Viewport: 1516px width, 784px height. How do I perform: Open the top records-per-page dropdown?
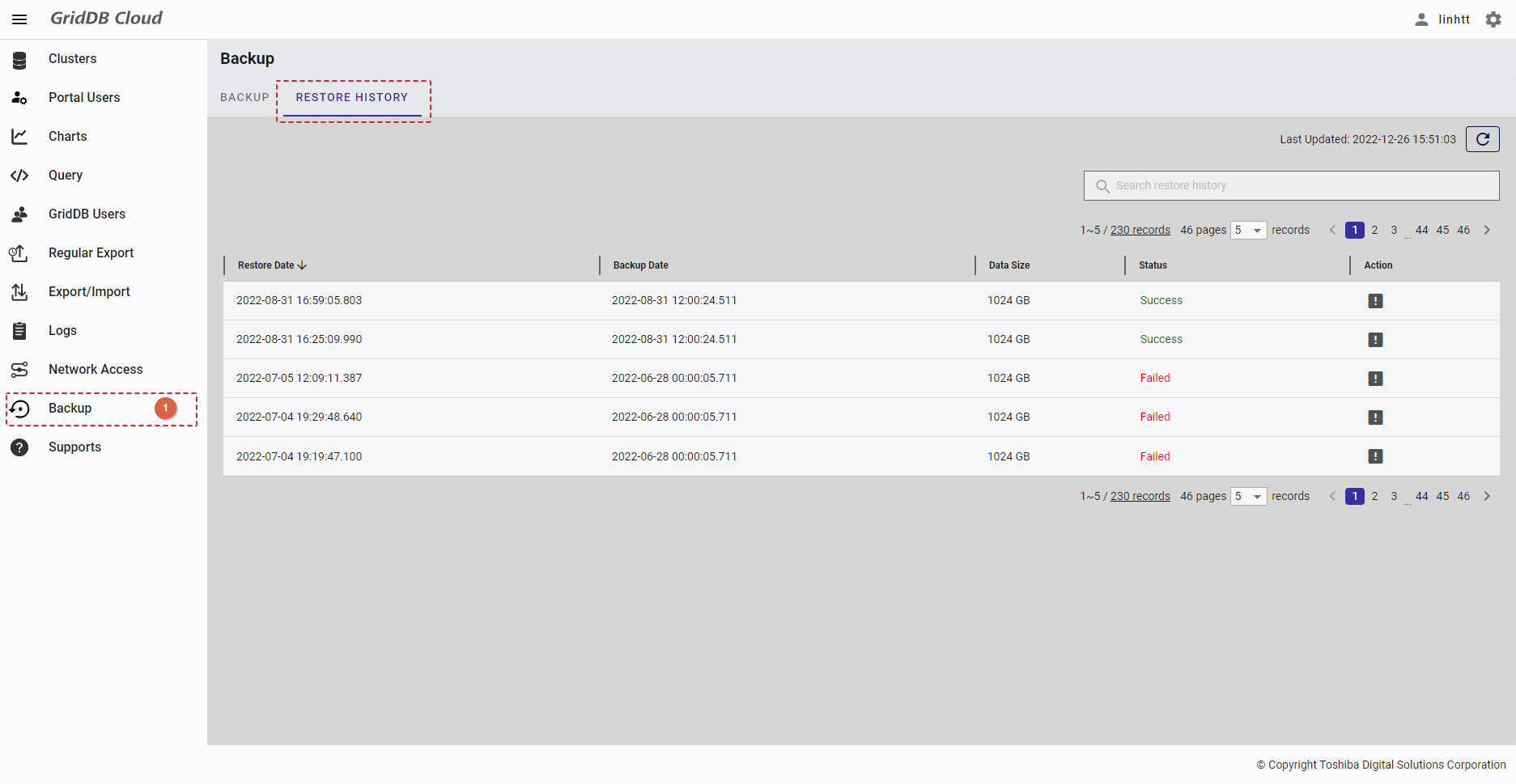[1248, 231]
